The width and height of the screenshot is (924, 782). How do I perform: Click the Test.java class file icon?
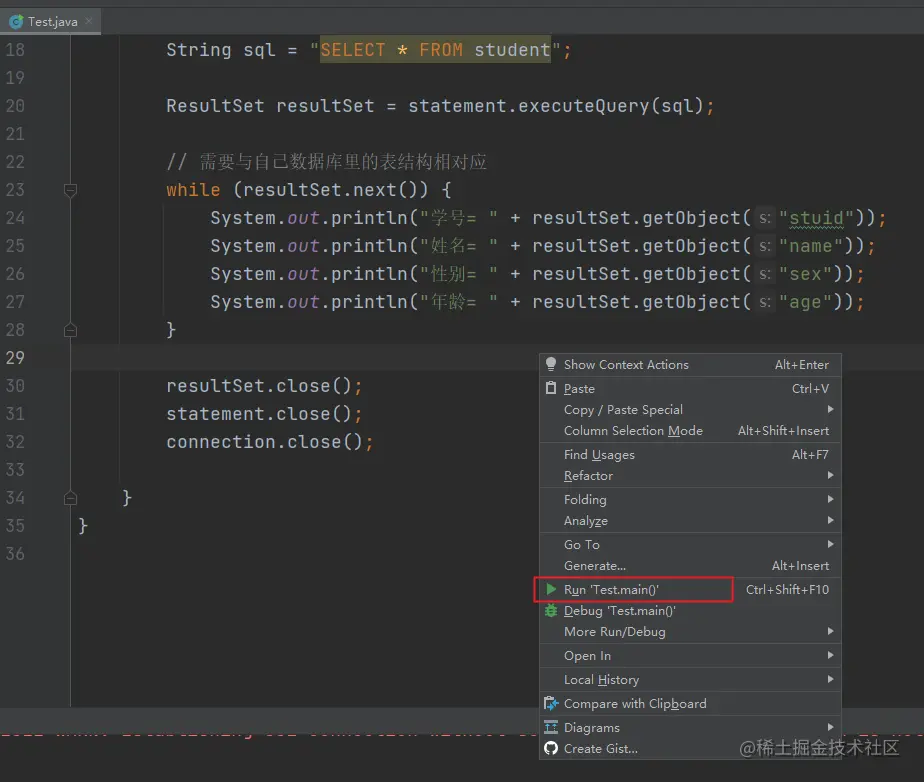(16, 22)
